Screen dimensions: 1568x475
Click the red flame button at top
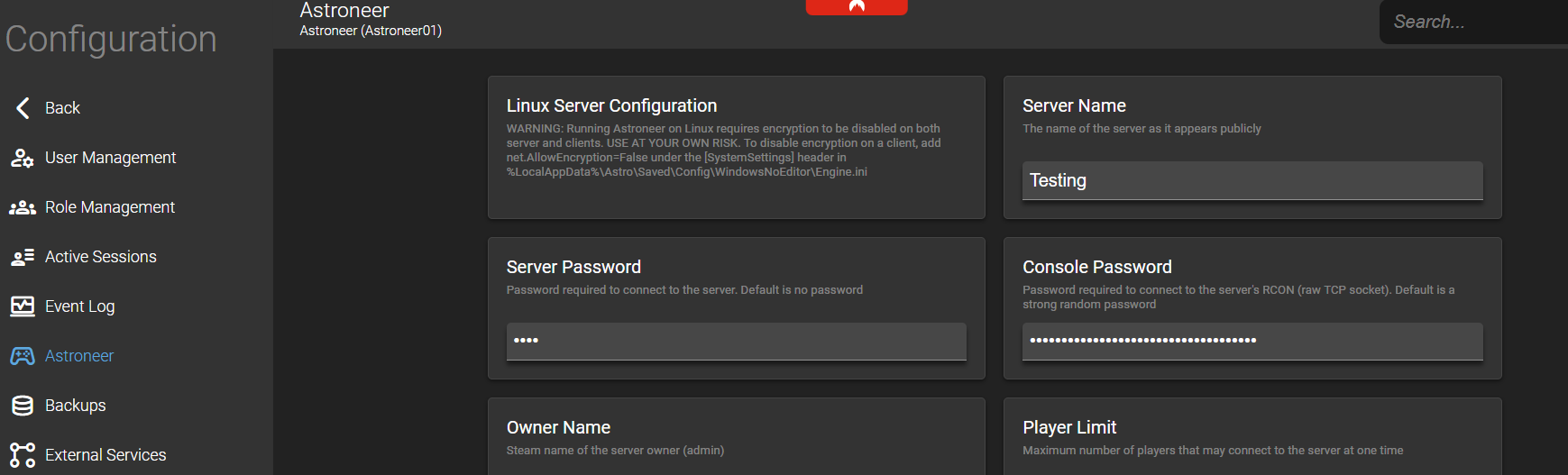[857, 6]
